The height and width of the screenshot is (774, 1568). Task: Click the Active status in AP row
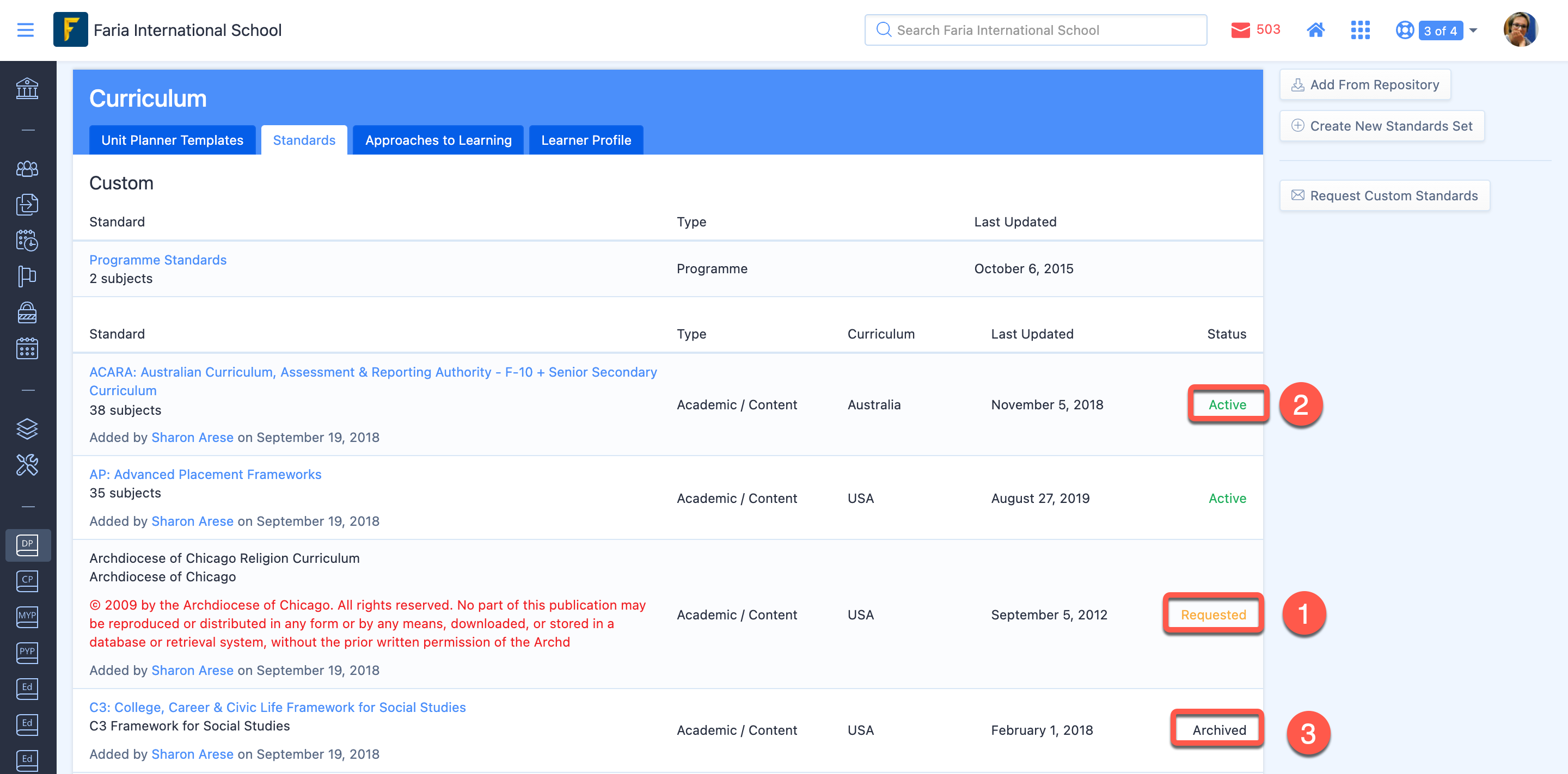[1227, 499]
